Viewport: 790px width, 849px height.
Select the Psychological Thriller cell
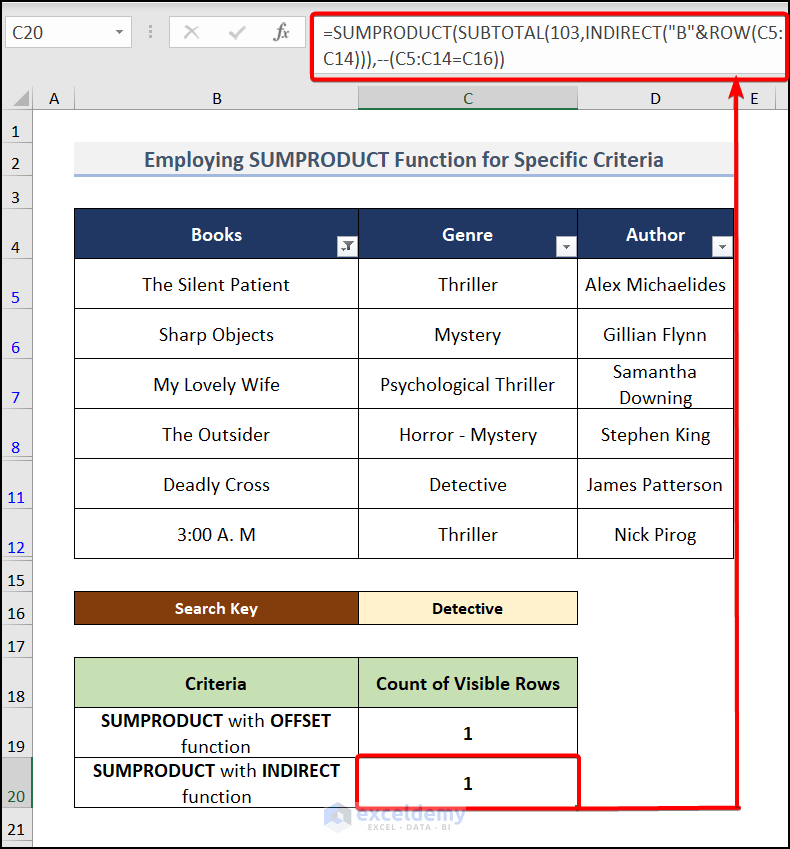pos(468,384)
